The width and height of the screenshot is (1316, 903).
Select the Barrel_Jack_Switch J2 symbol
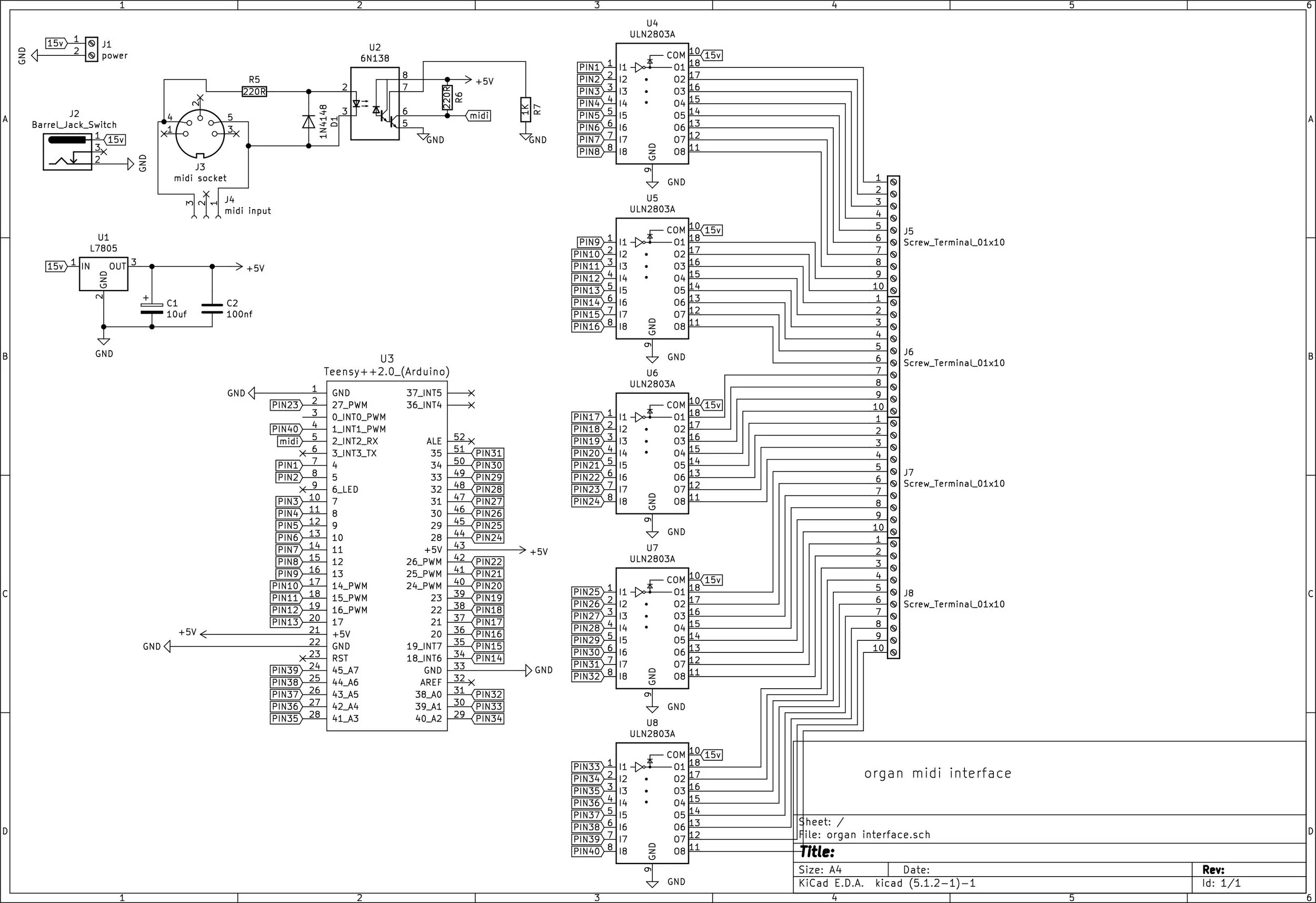point(67,152)
